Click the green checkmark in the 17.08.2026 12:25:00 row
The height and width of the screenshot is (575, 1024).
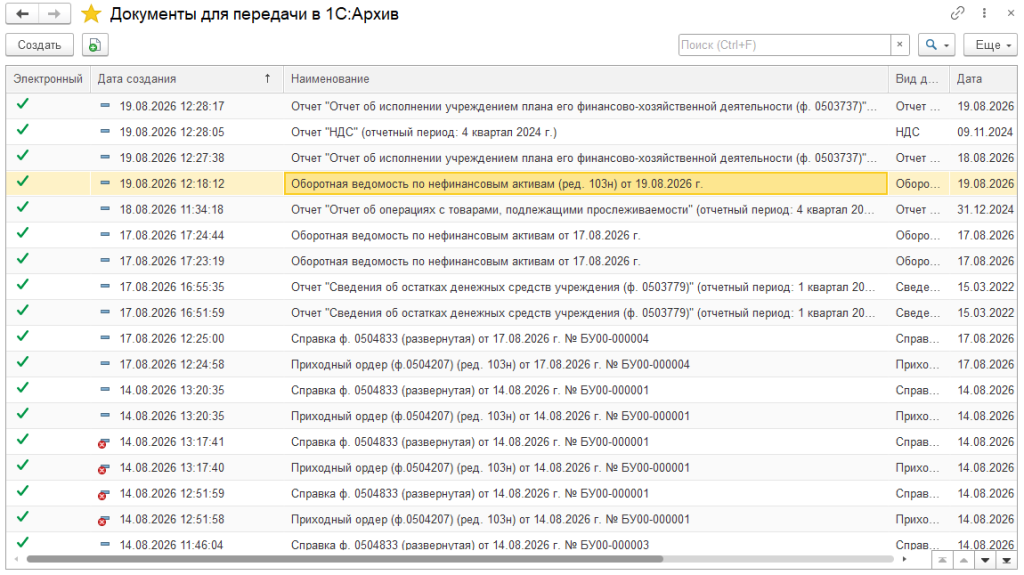pyautogui.click(x=23, y=337)
